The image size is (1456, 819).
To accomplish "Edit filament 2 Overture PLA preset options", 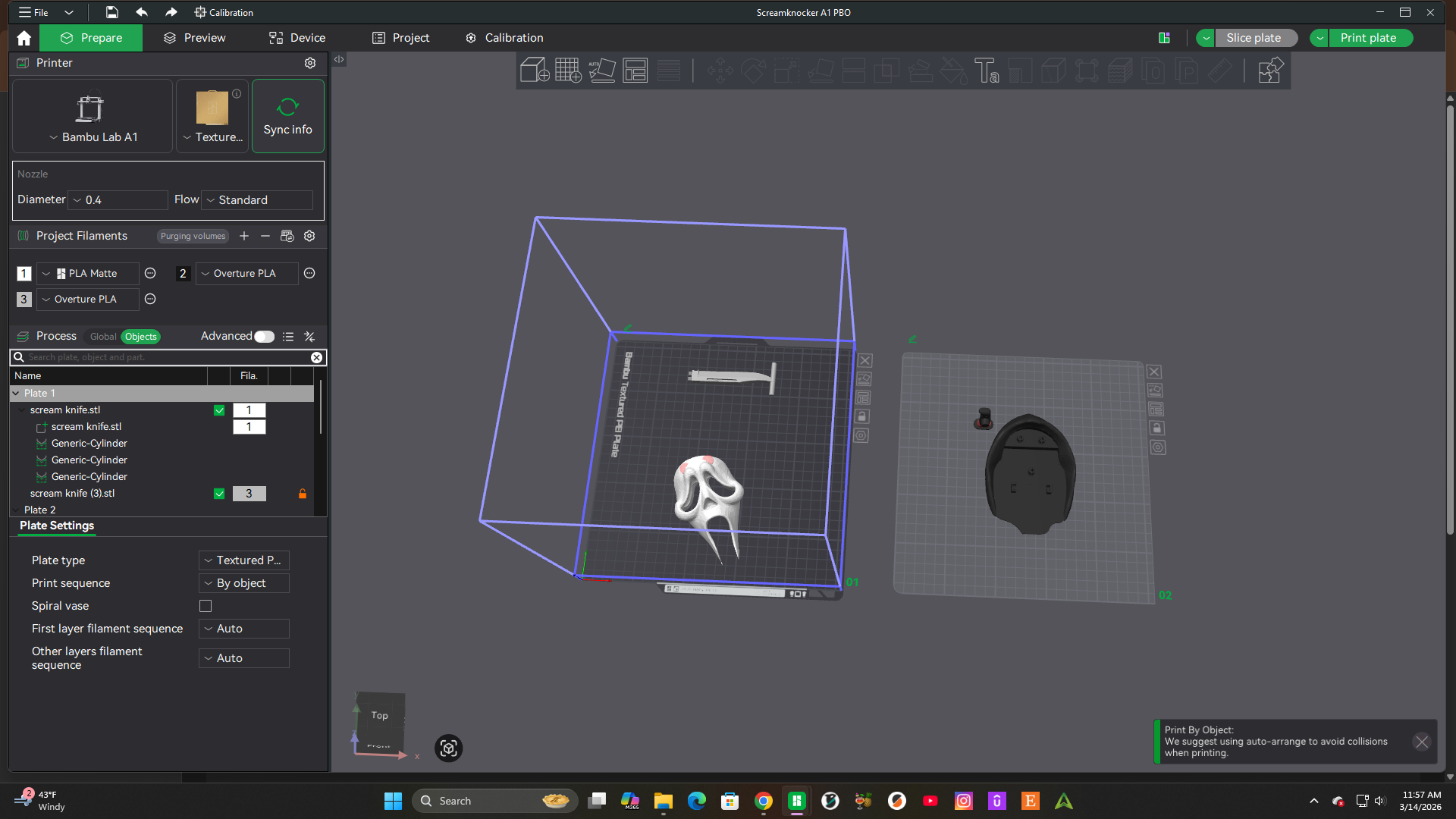I will pos(309,273).
